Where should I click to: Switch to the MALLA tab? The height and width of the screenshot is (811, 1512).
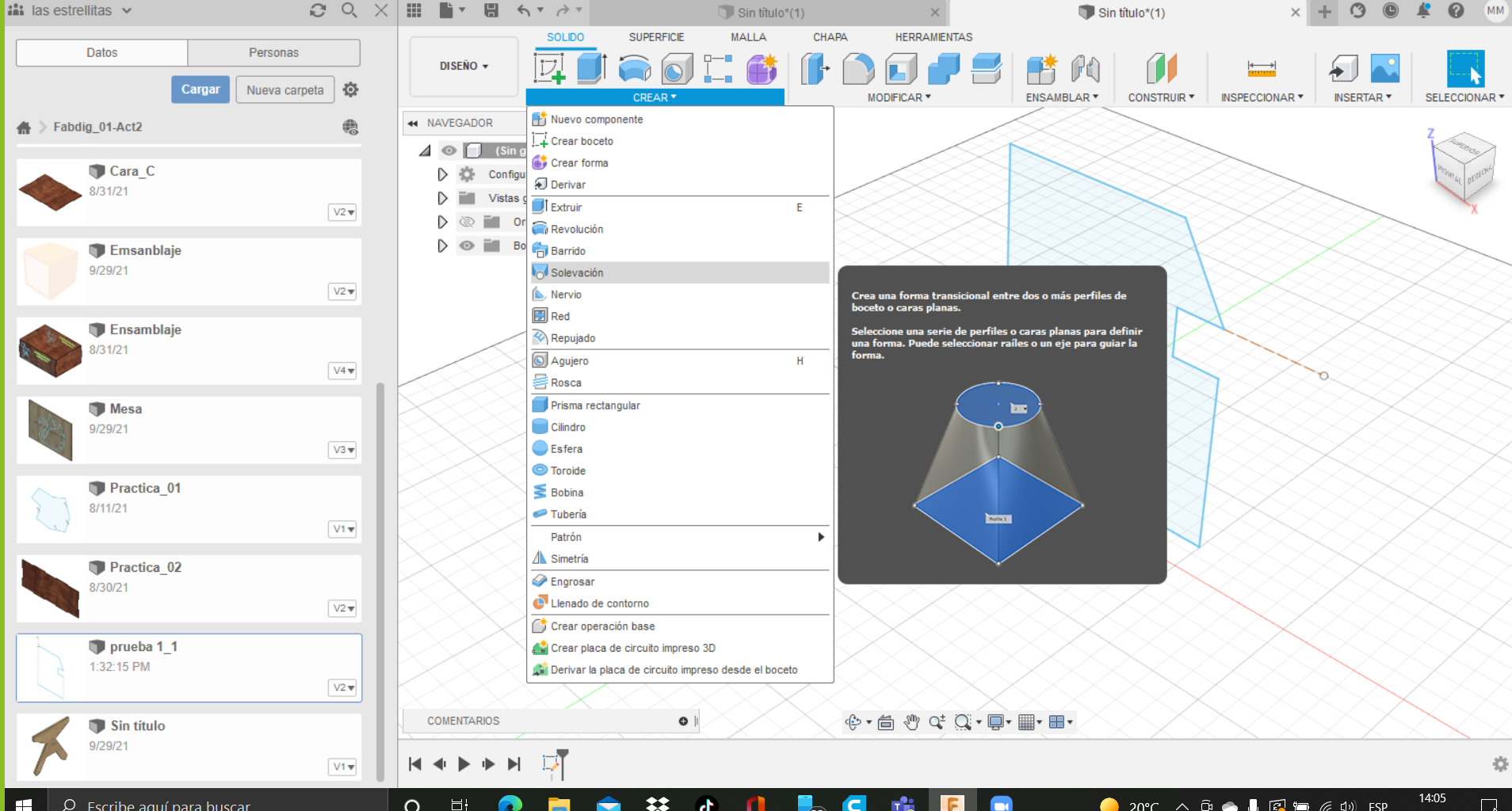pos(748,37)
